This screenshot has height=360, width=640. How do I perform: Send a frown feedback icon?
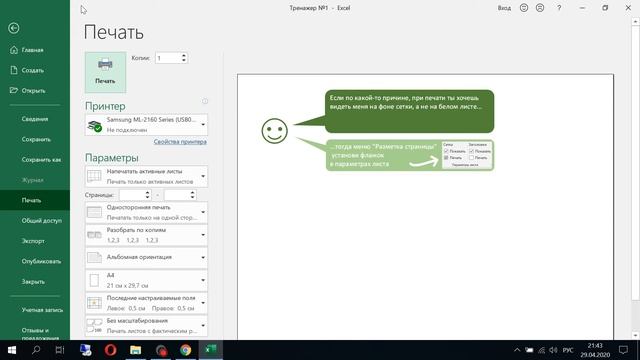540,8
